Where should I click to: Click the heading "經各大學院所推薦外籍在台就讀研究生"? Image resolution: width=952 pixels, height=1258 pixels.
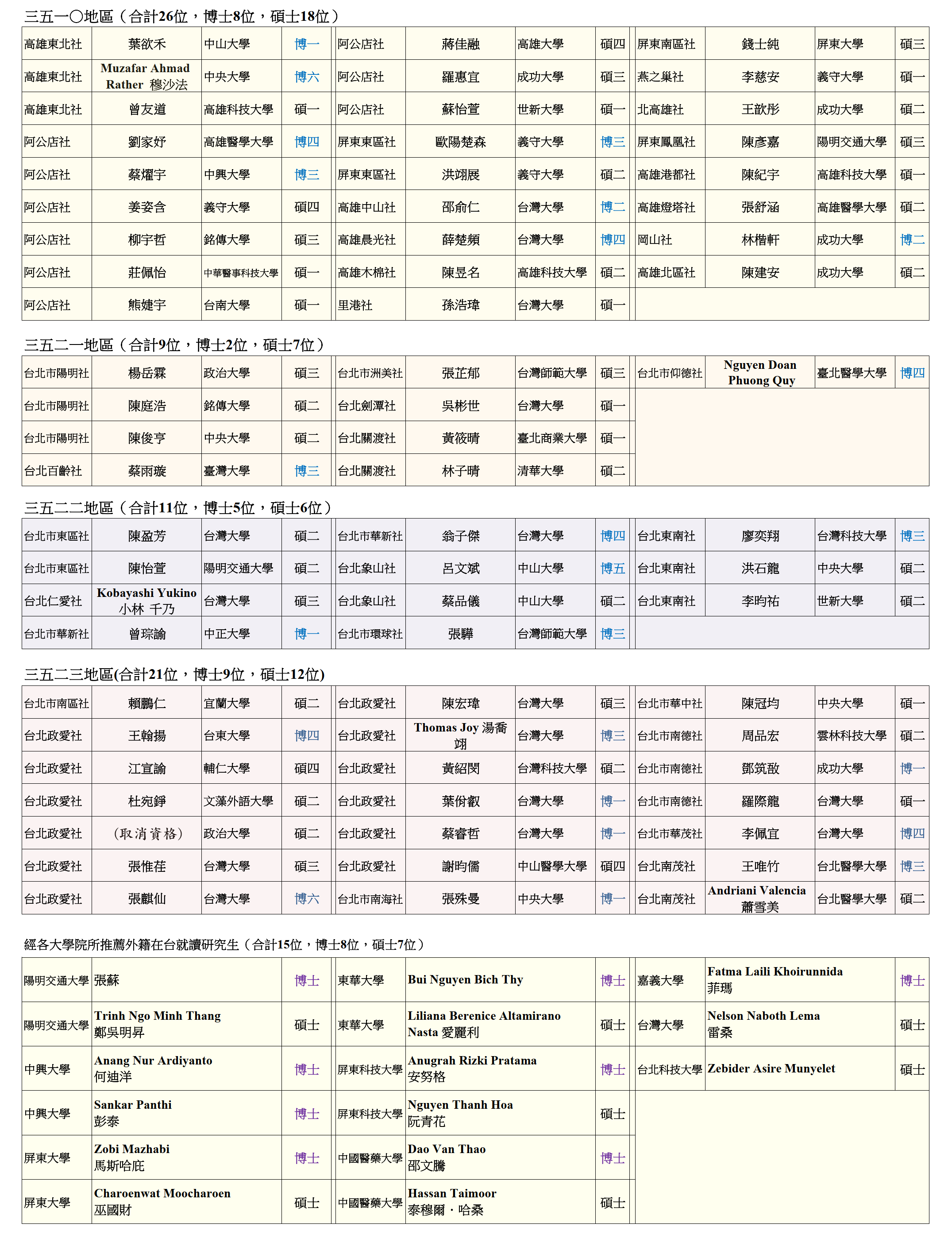pos(131,944)
